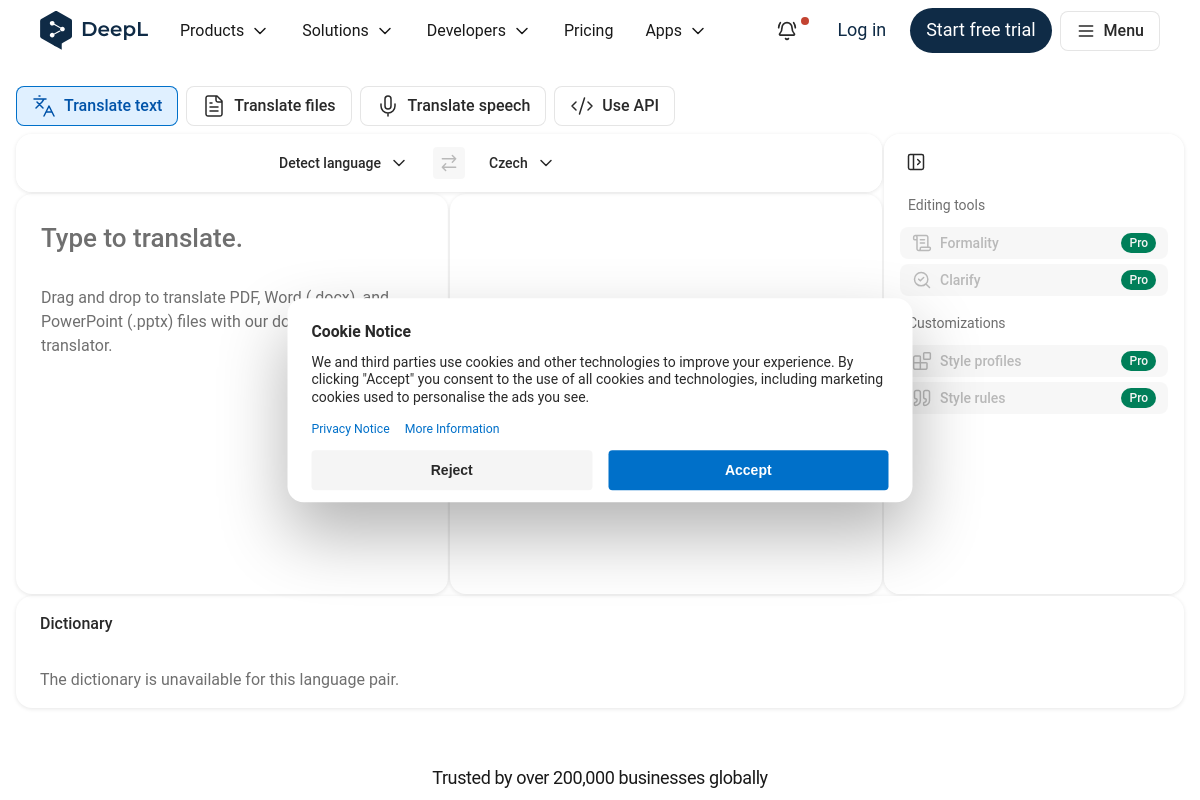The width and height of the screenshot is (1200, 800).
Task: Switch to the Translate speech tab
Action: 453,106
